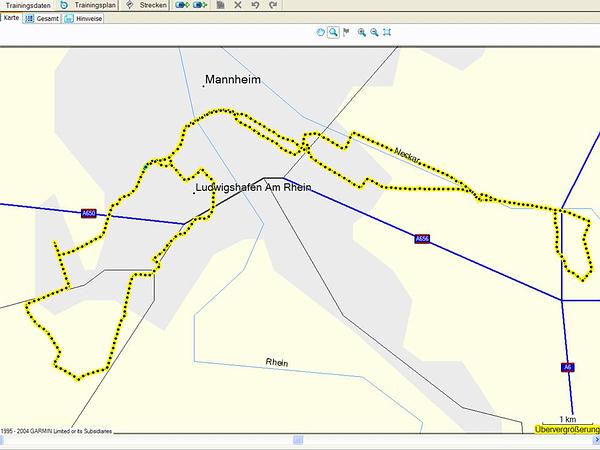This screenshot has width=600, height=450.
Task: Zoom in on the map
Action: tap(361, 32)
